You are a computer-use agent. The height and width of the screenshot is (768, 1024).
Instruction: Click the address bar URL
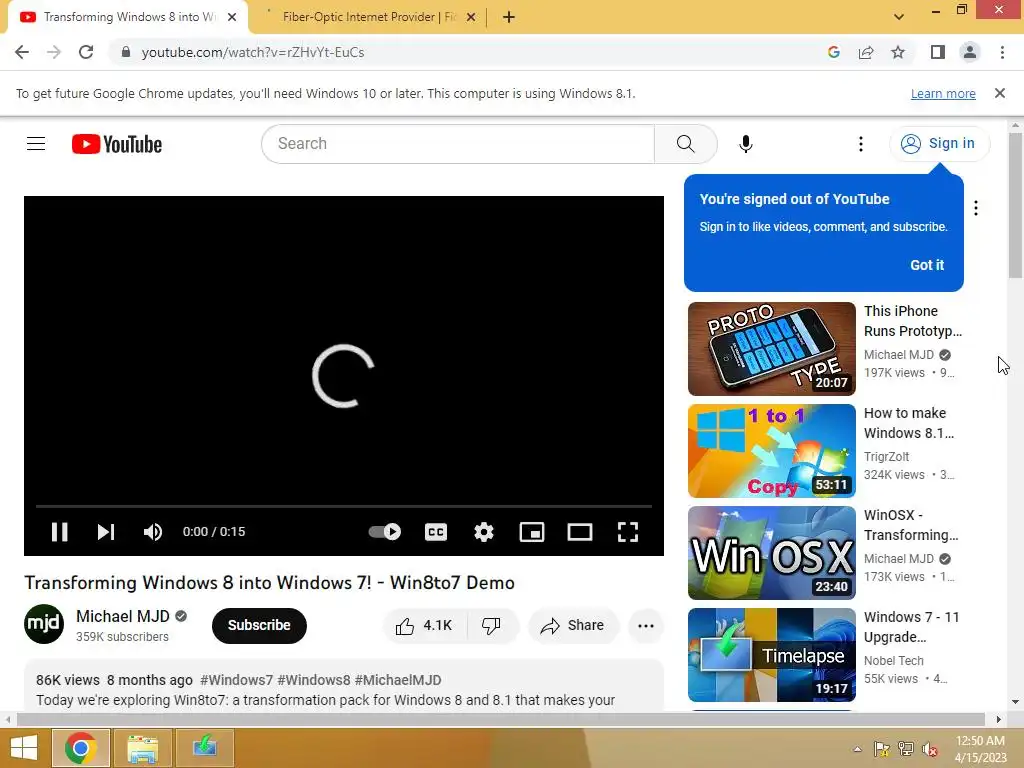253,52
